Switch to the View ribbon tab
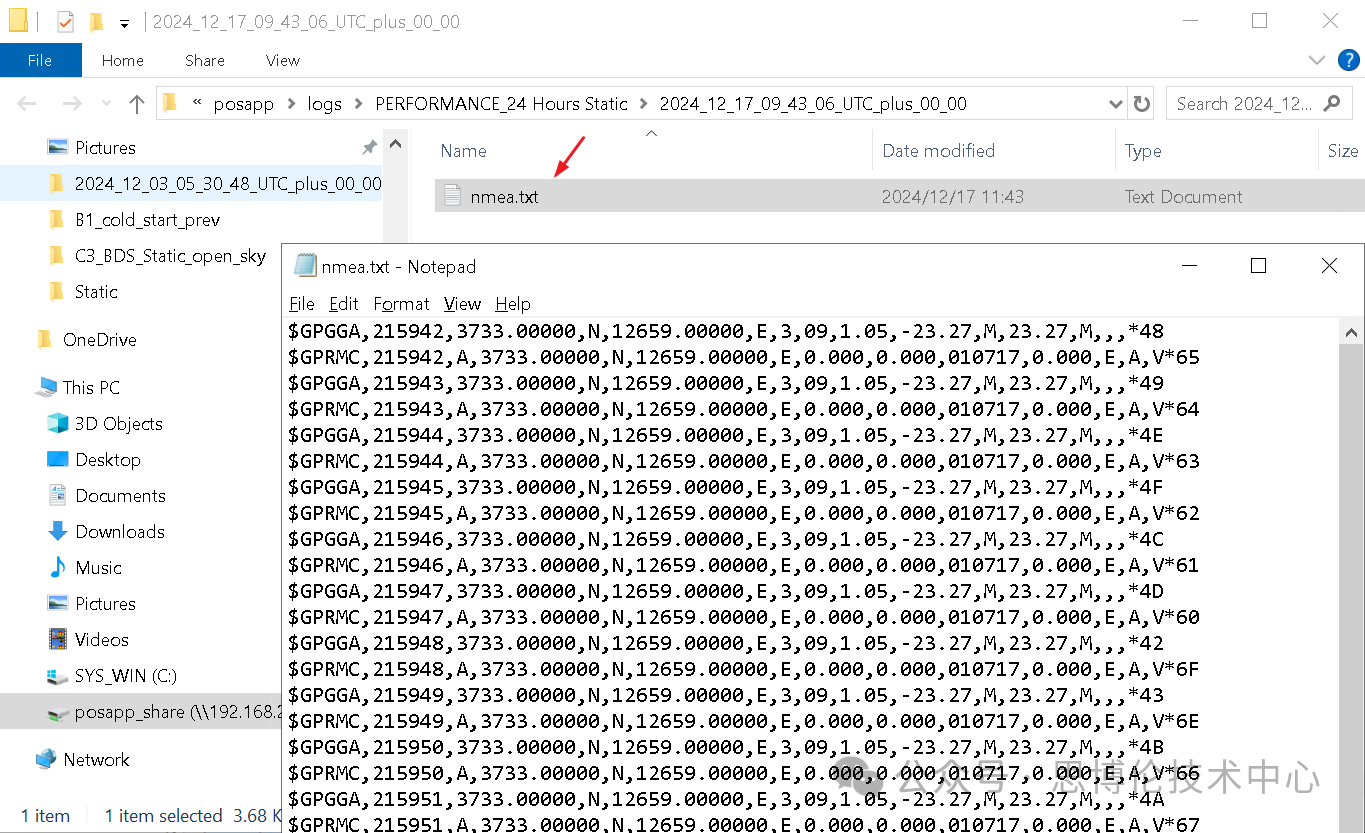 pos(282,61)
